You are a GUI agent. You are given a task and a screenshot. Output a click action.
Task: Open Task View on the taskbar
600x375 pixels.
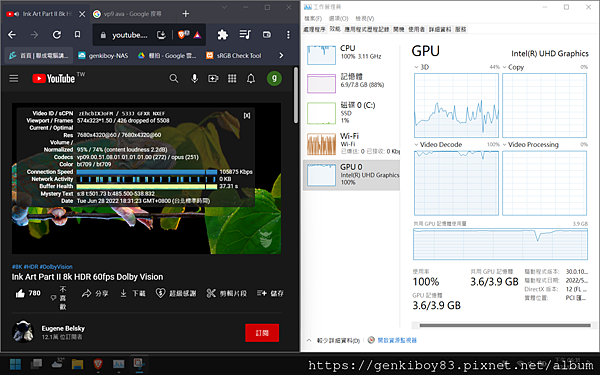(x=37, y=364)
